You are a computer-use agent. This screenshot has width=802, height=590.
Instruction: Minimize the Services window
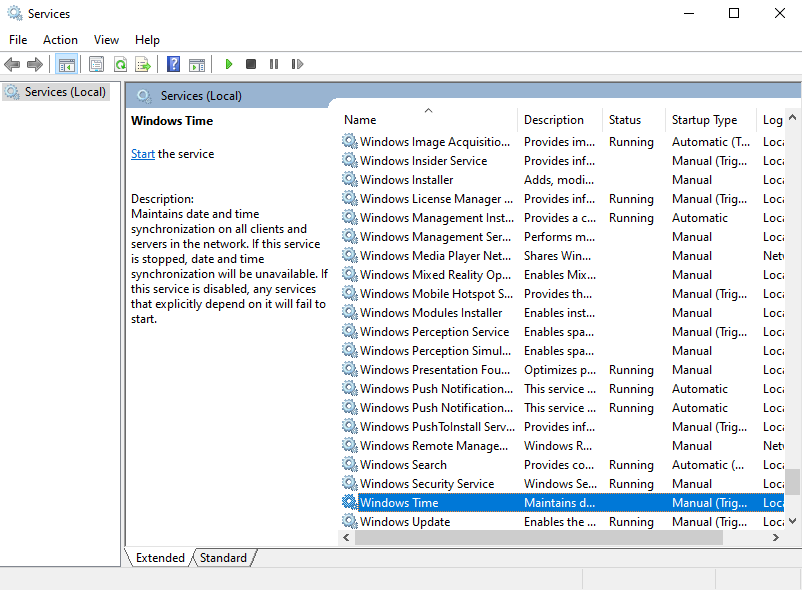pyautogui.click(x=689, y=13)
